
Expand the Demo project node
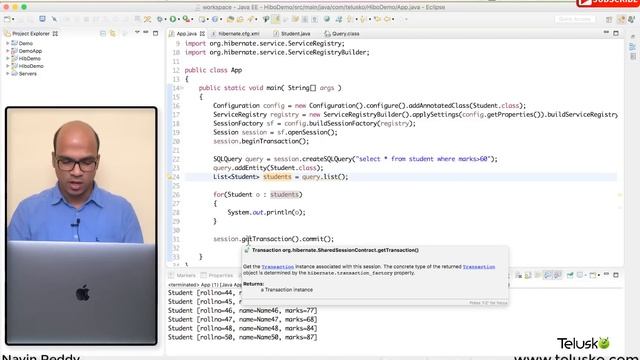coord(7,43)
